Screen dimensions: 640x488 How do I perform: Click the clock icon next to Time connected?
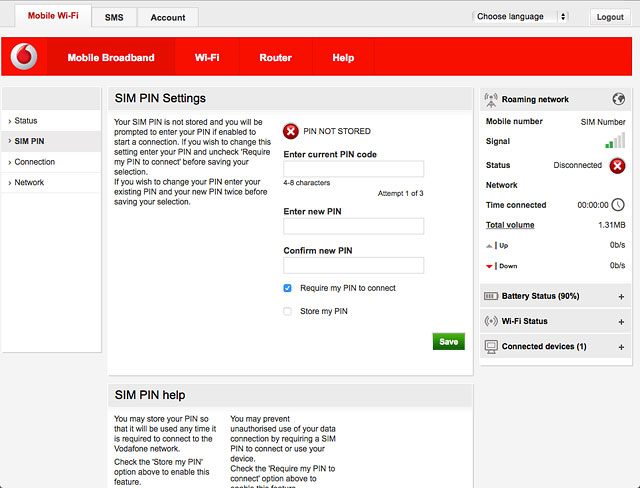(x=618, y=204)
